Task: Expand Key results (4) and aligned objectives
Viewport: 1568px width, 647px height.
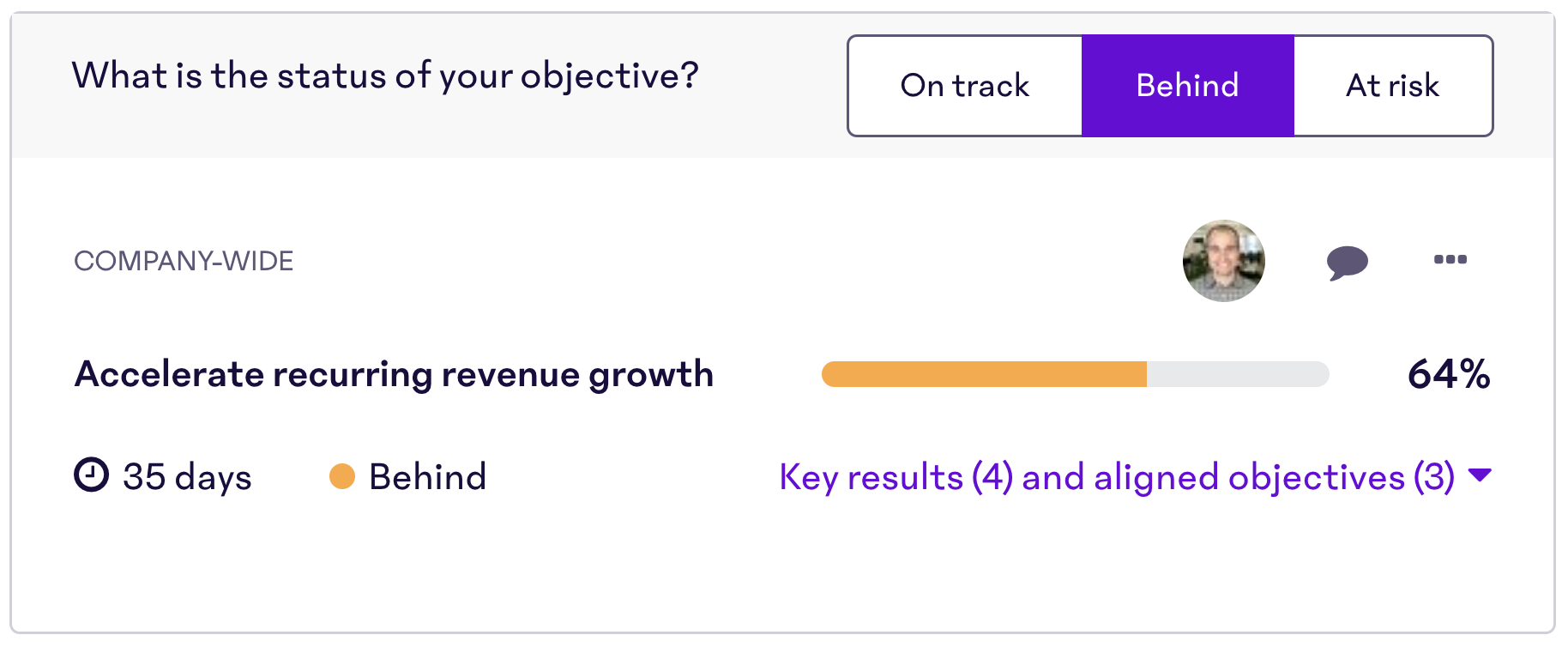Action: pyautogui.click(x=1136, y=477)
